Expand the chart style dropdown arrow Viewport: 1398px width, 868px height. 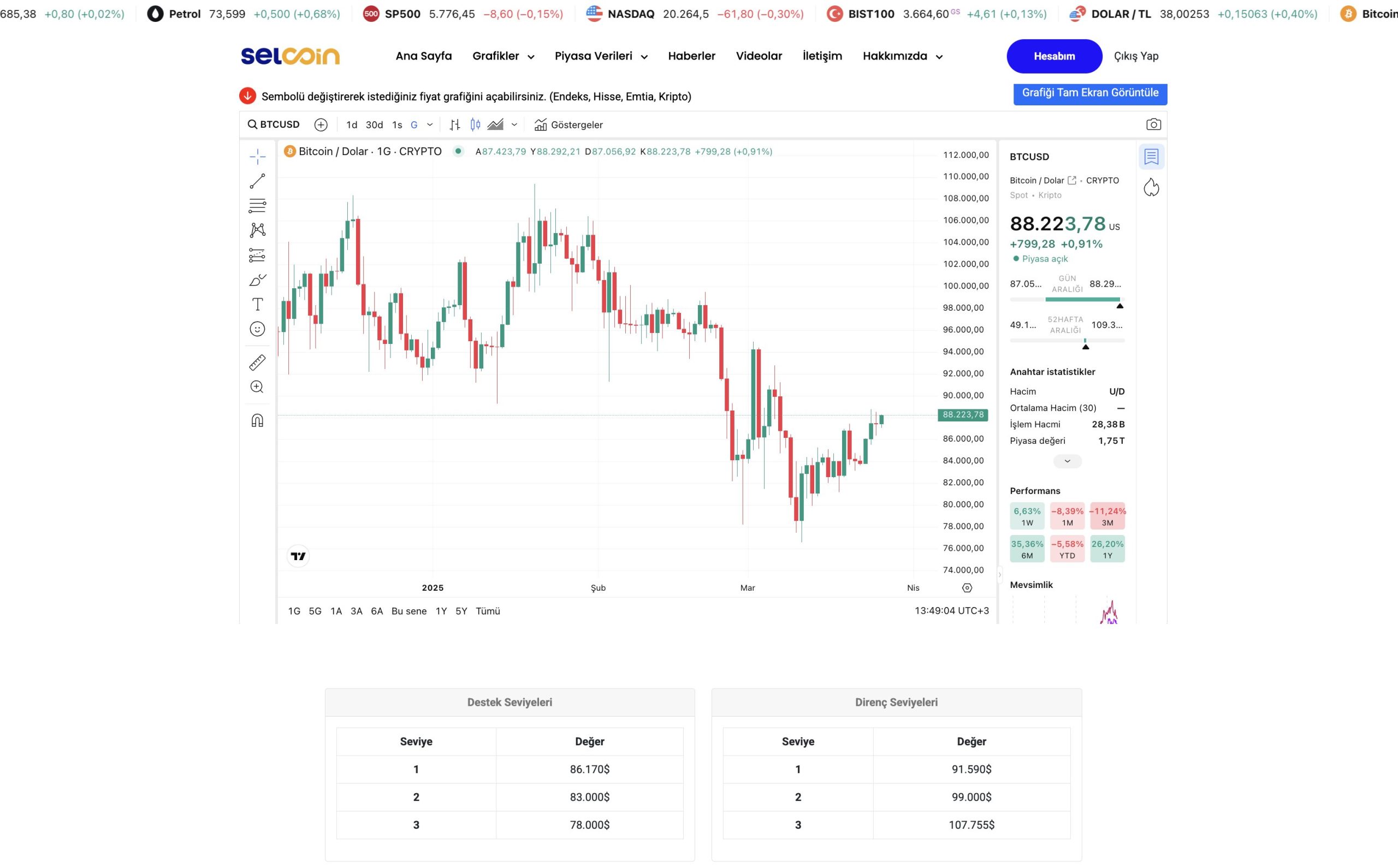click(514, 124)
